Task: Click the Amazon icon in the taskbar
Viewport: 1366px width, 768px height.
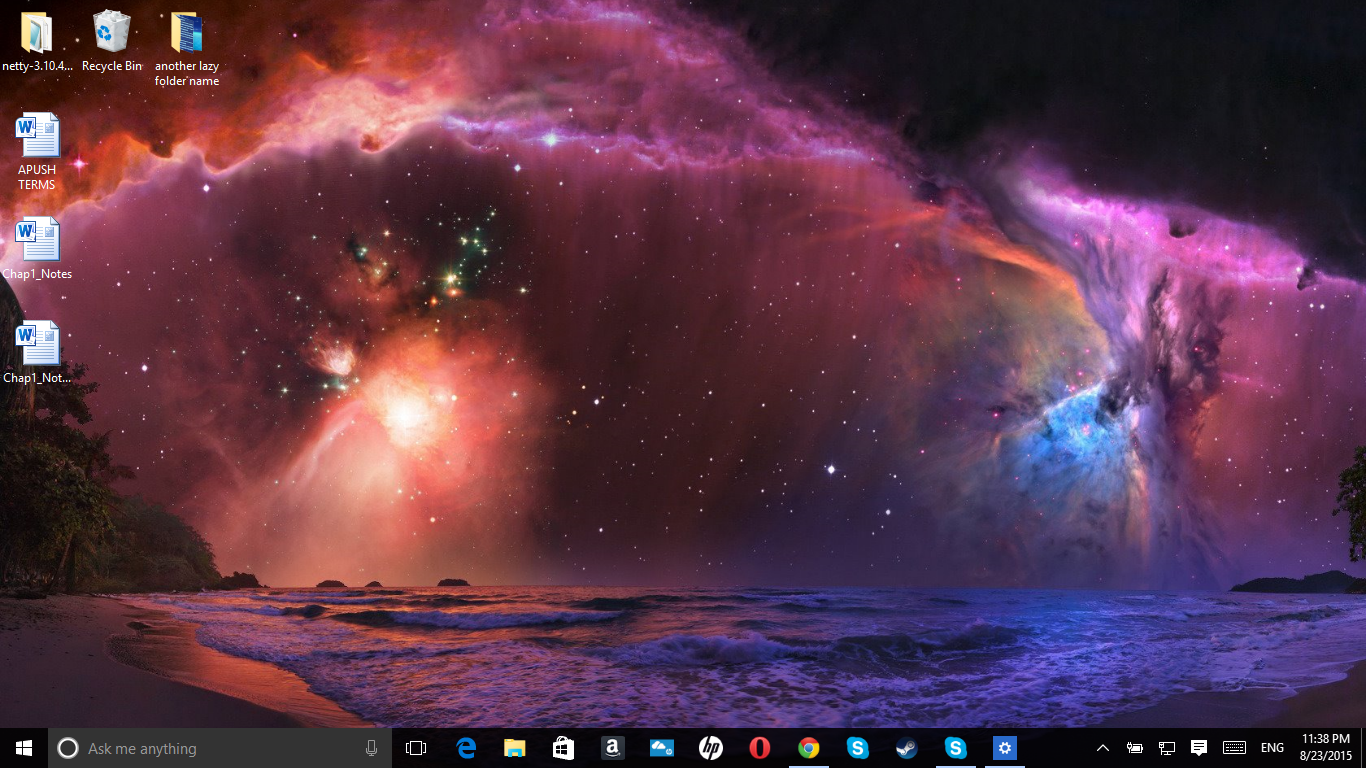Action: [x=613, y=748]
